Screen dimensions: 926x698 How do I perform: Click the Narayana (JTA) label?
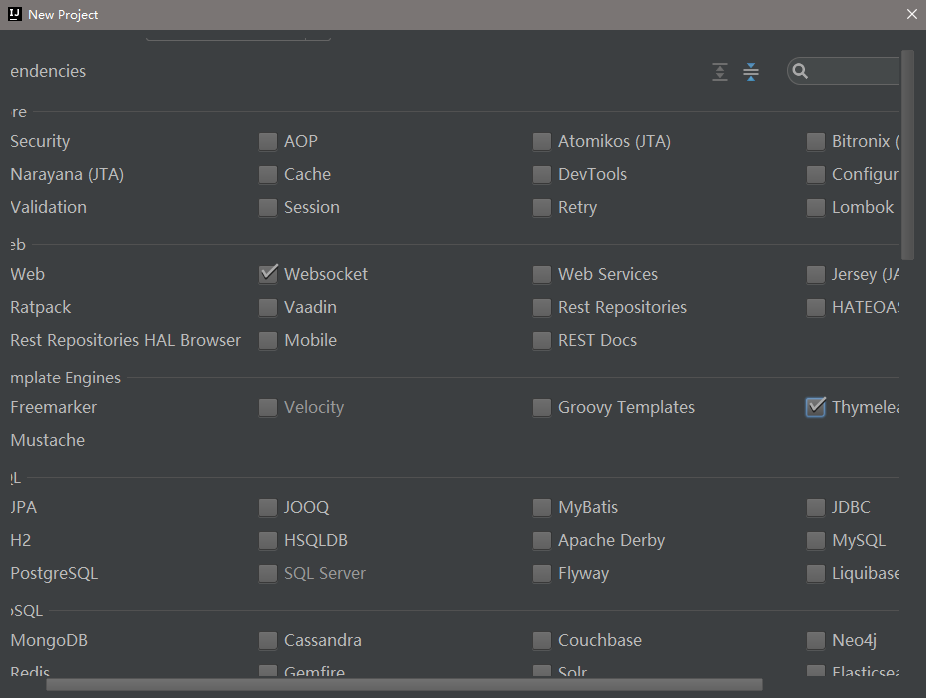pos(67,175)
